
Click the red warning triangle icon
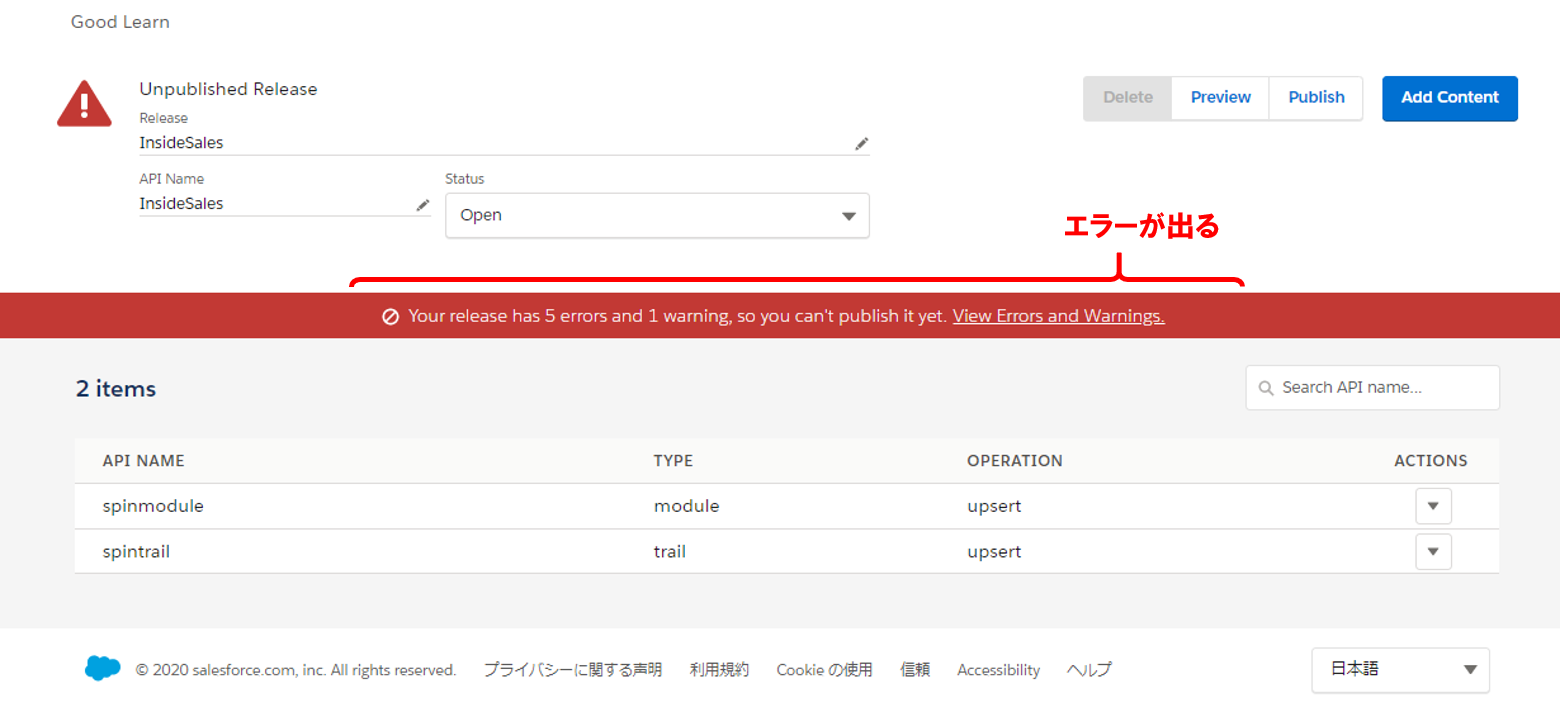(84, 104)
